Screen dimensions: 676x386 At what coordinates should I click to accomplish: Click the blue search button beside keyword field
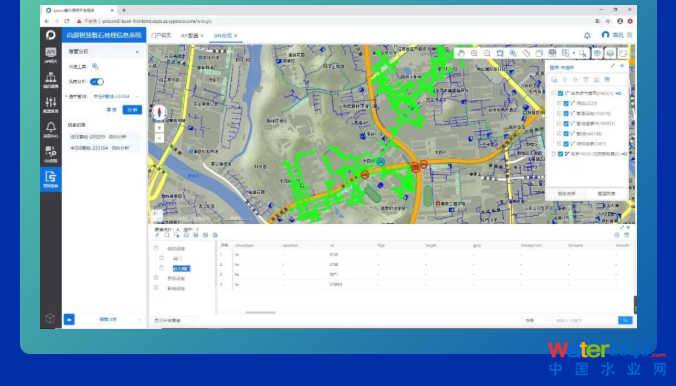pyautogui.click(x=625, y=320)
